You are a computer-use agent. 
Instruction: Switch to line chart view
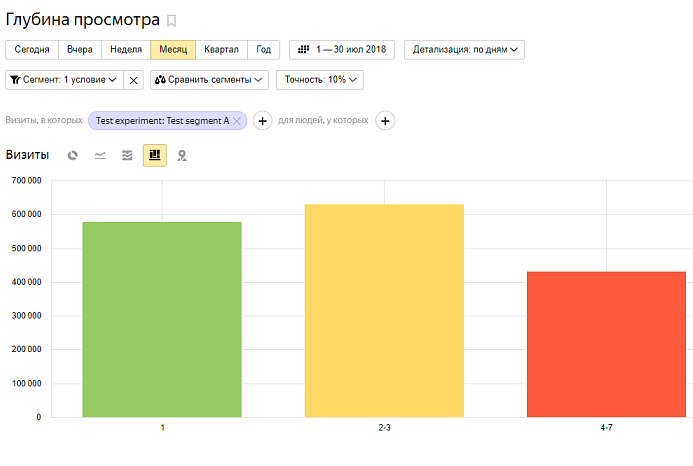pyautogui.click(x=100, y=155)
